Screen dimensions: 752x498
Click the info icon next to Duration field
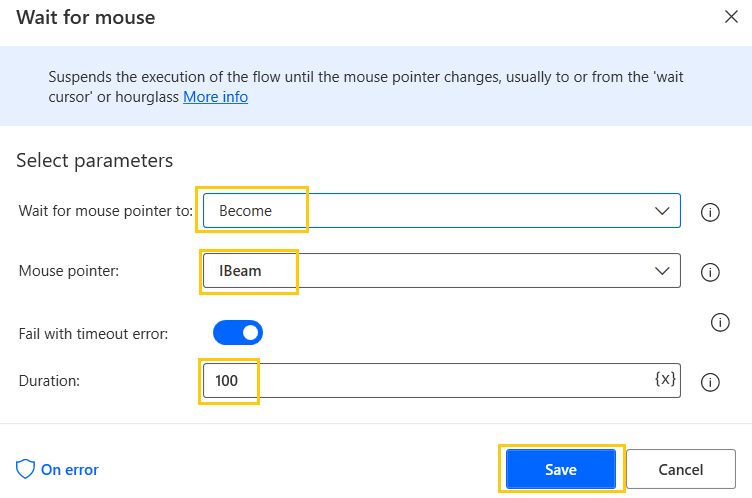[711, 381]
